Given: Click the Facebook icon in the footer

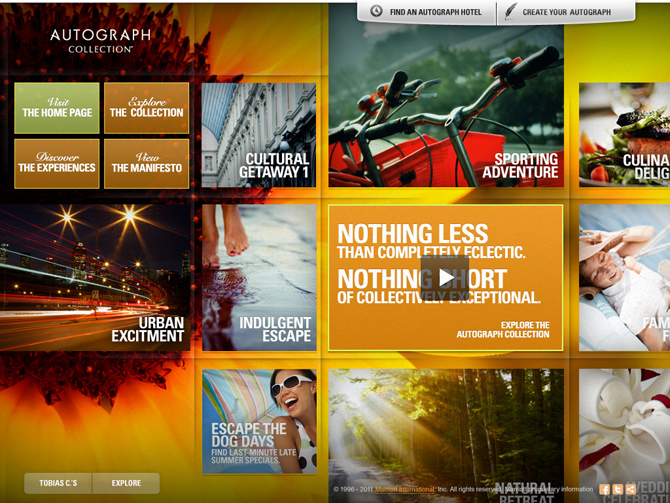Looking at the screenshot, I should [x=605, y=490].
